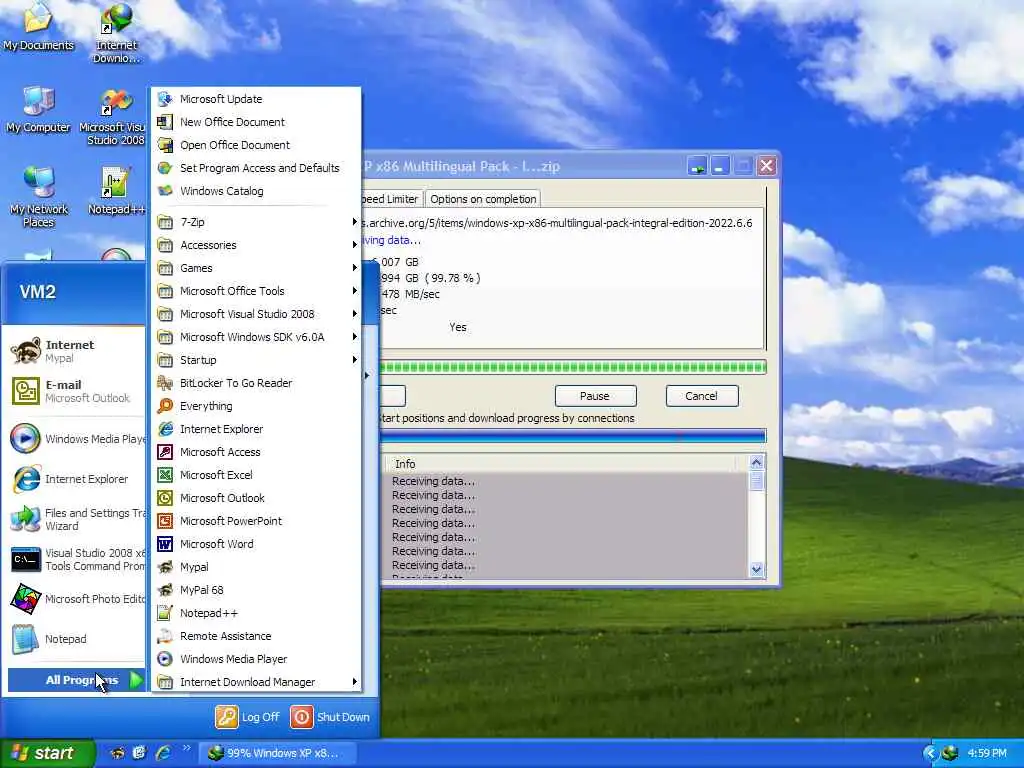Click the clock showing 4:59 PM
Image resolution: width=1024 pixels, height=768 pixels.
click(x=987, y=753)
